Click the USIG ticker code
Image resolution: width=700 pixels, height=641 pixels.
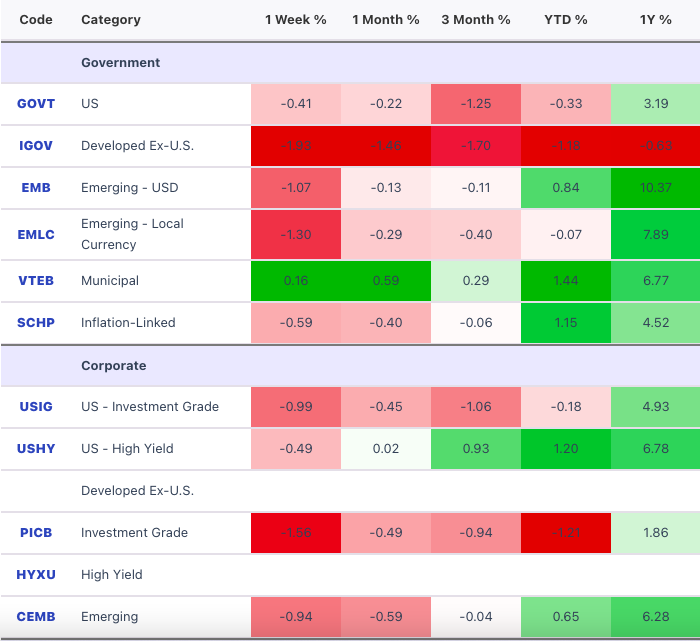36,407
